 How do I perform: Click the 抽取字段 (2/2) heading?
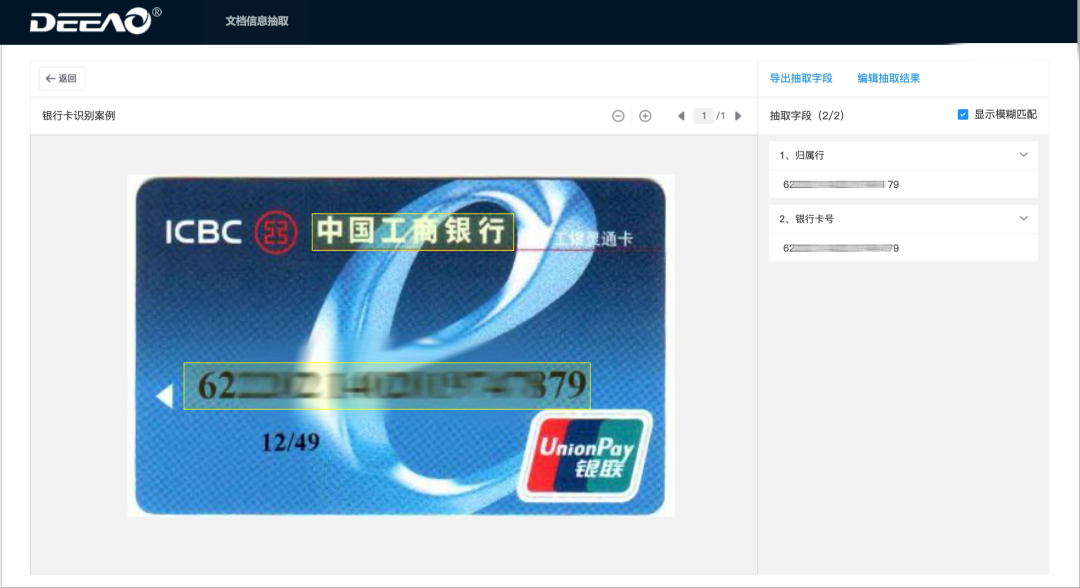(x=807, y=116)
